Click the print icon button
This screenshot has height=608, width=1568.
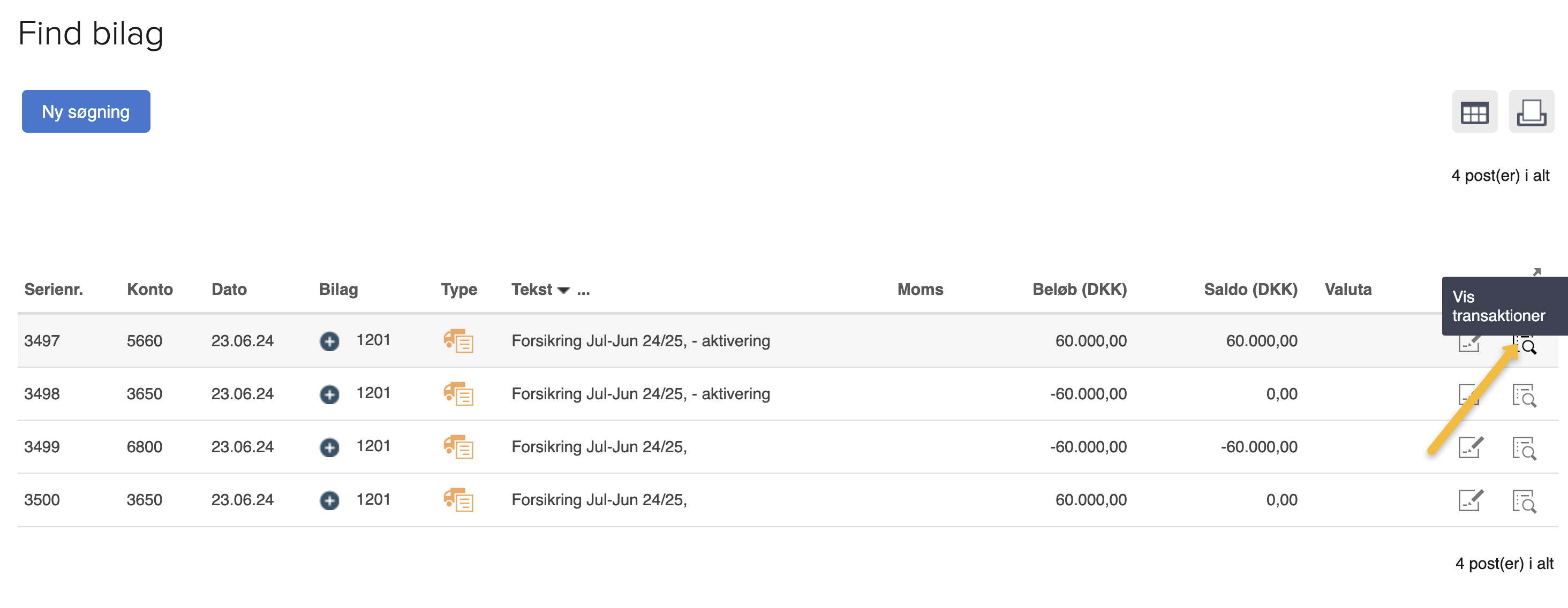(1531, 112)
